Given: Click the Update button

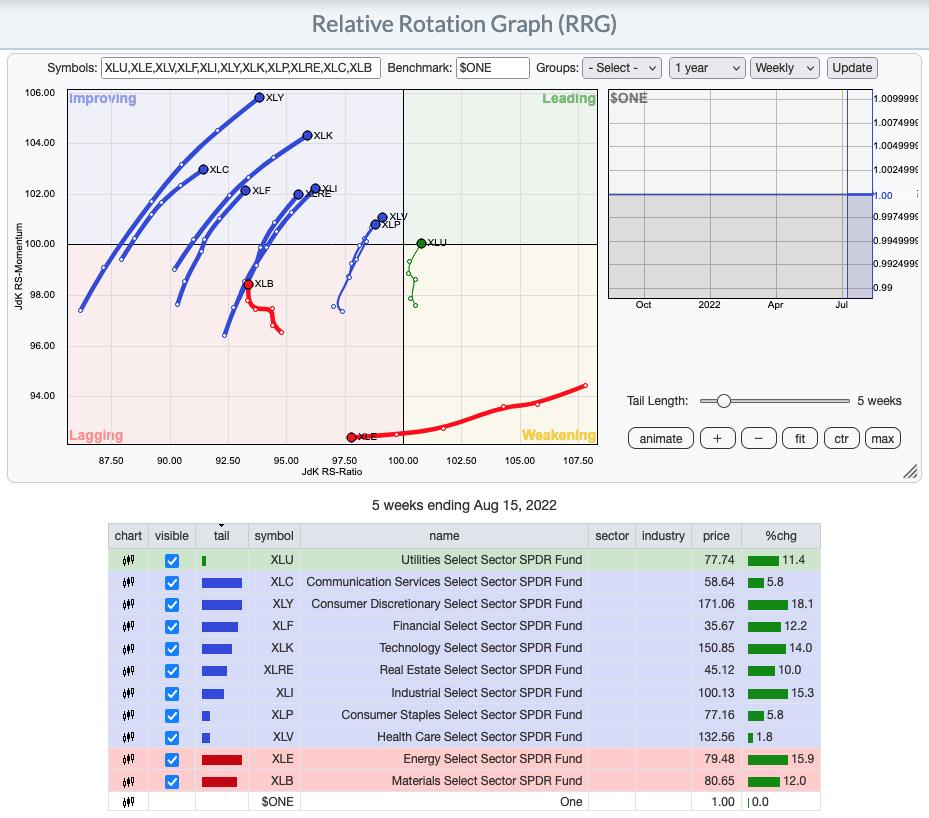Looking at the screenshot, I should tap(852, 68).
